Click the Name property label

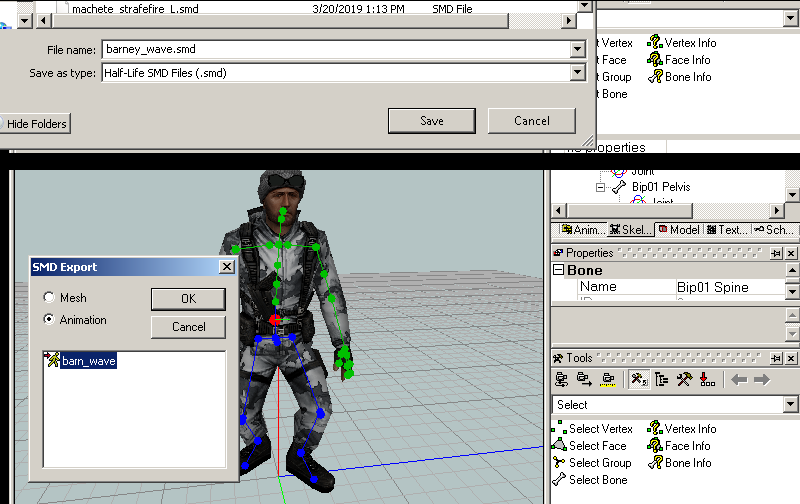point(598,287)
